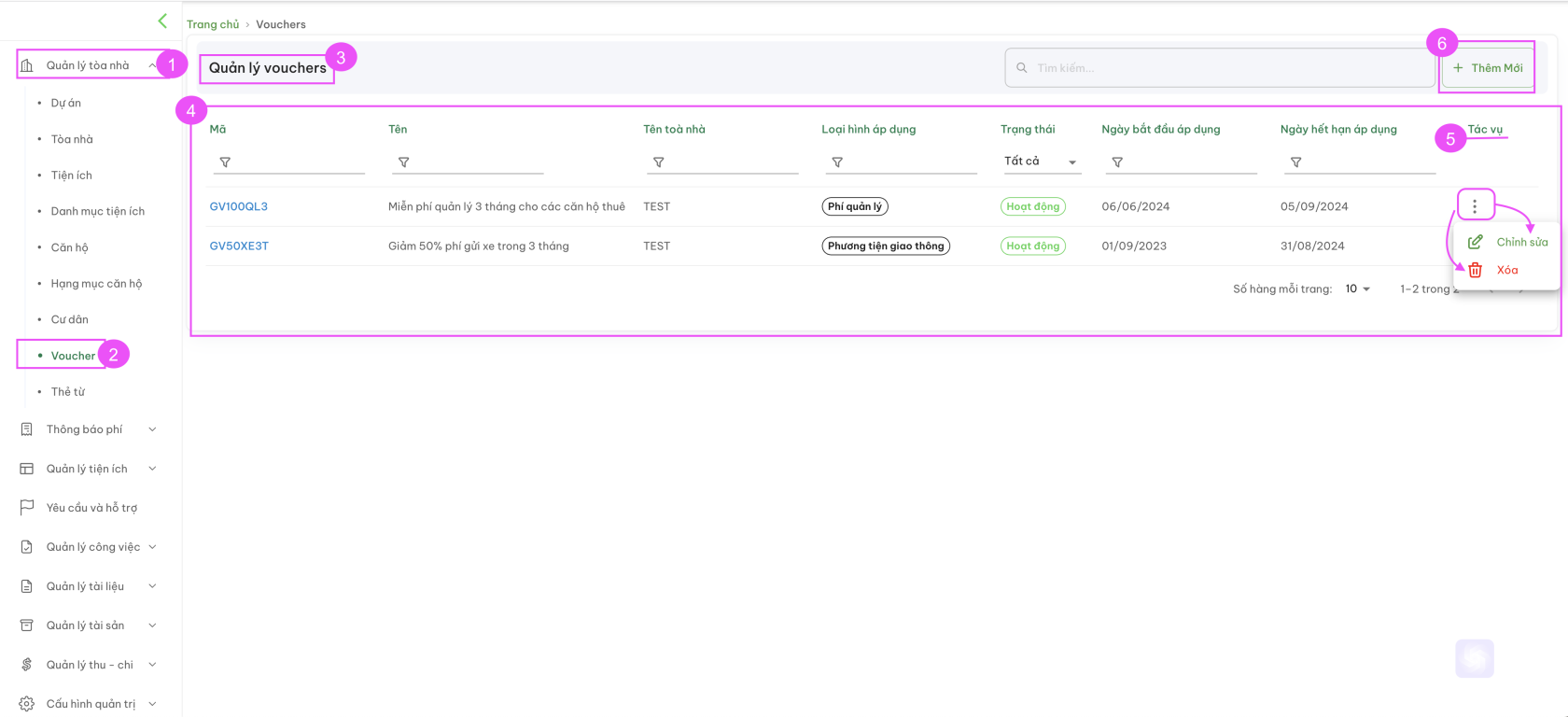Expand the Quản lý công việc menu
Image resolution: width=1568 pixels, height=717 pixels.
(x=152, y=547)
